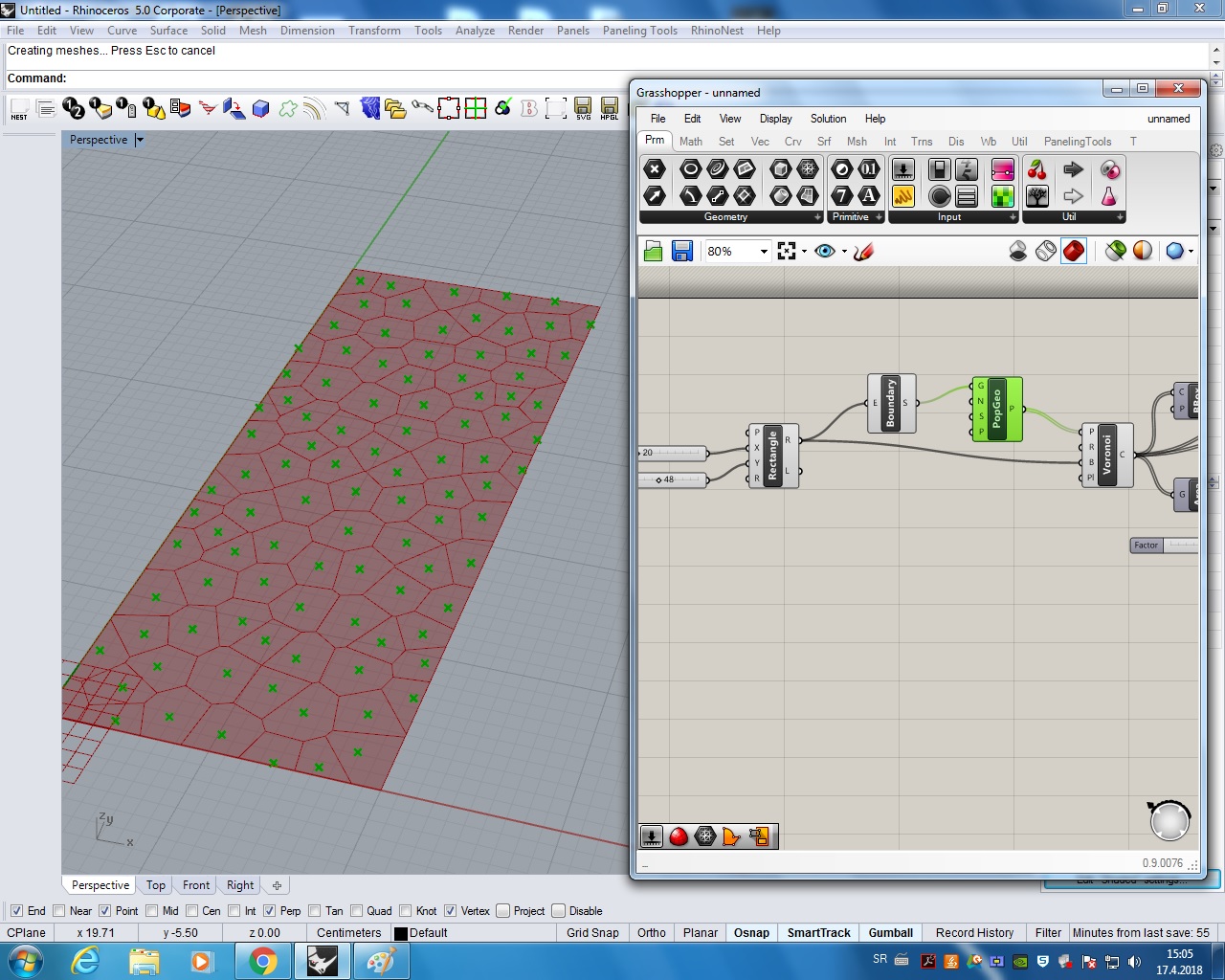Toggle the Vertex osnap checkbox
This screenshot has width=1225, height=980.
click(450, 911)
